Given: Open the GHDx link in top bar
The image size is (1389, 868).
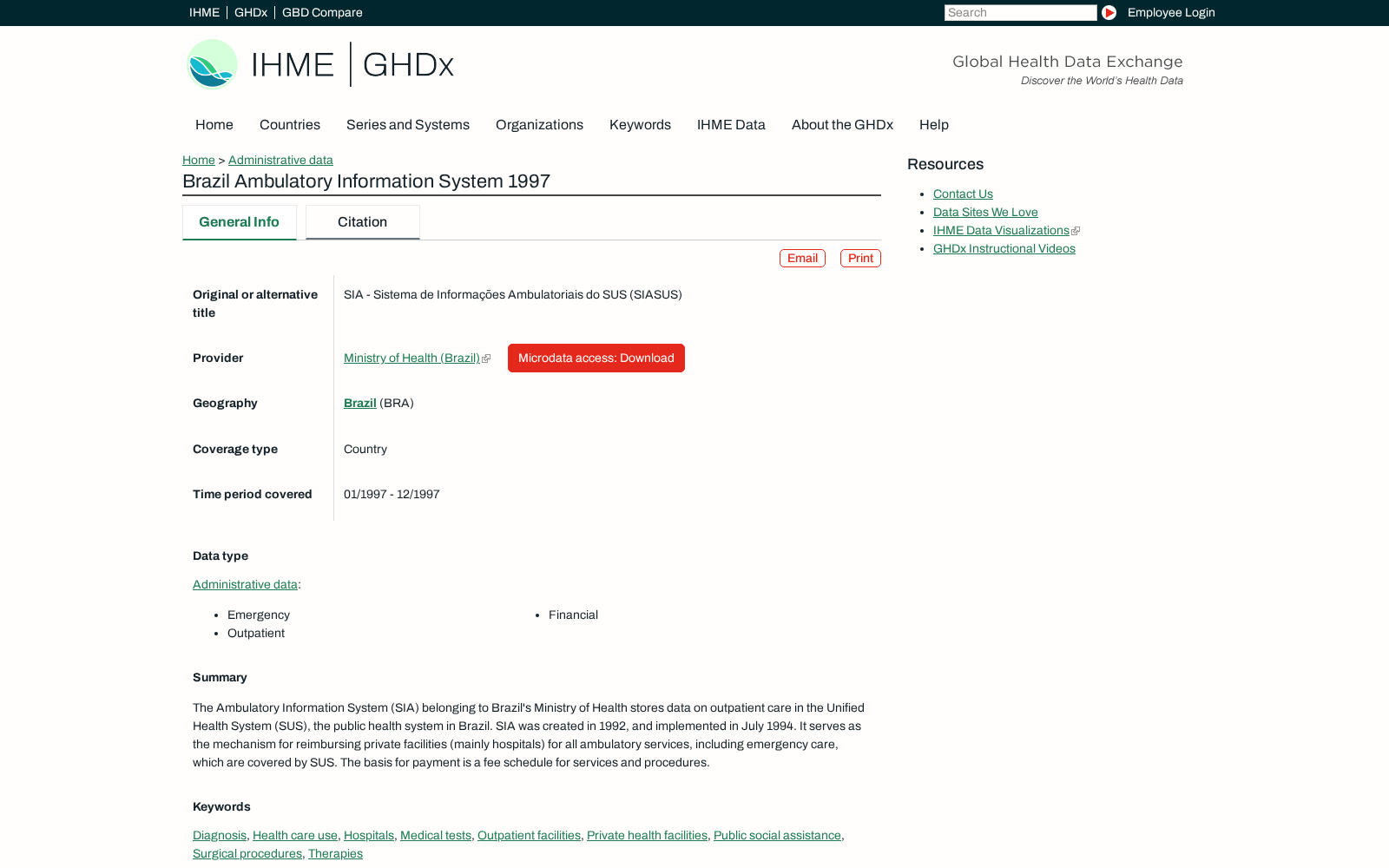Looking at the screenshot, I should pyautogui.click(x=251, y=12).
